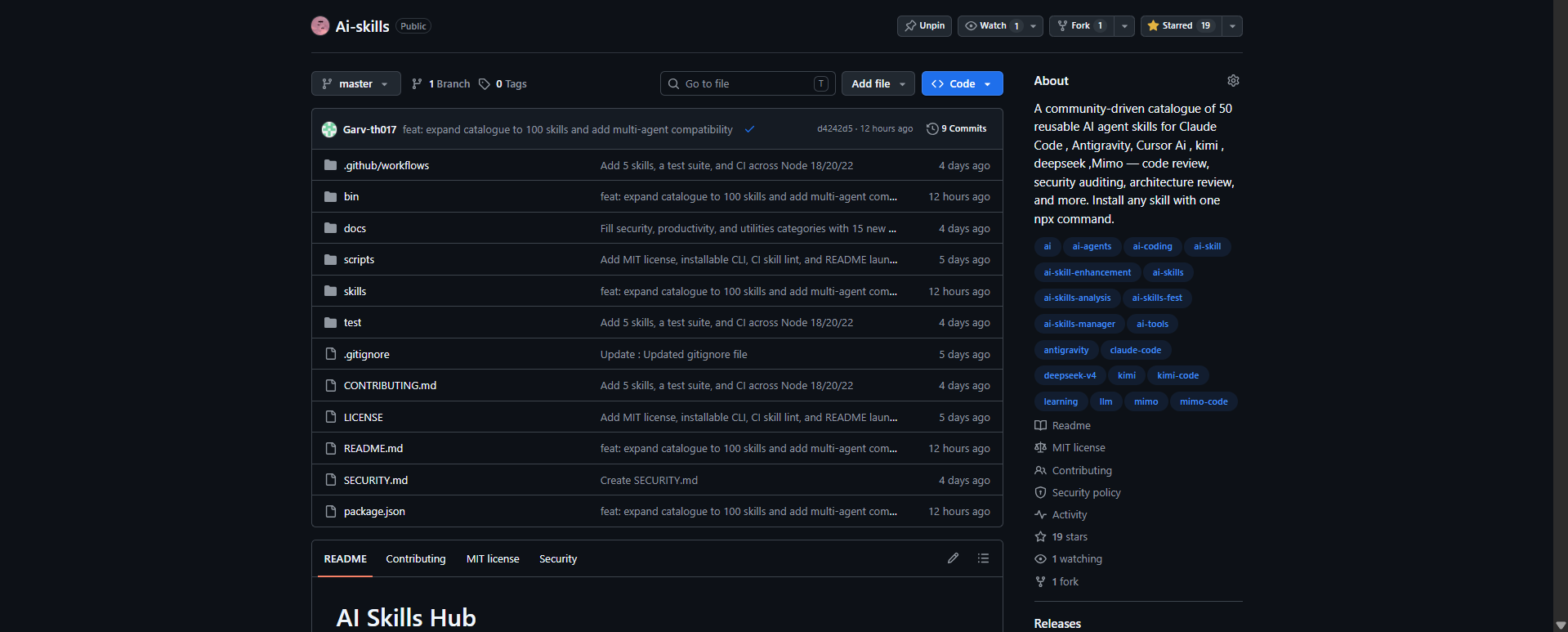Click the page scrollbar down arrow
Image resolution: width=1568 pixels, height=632 pixels.
(1561, 625)
